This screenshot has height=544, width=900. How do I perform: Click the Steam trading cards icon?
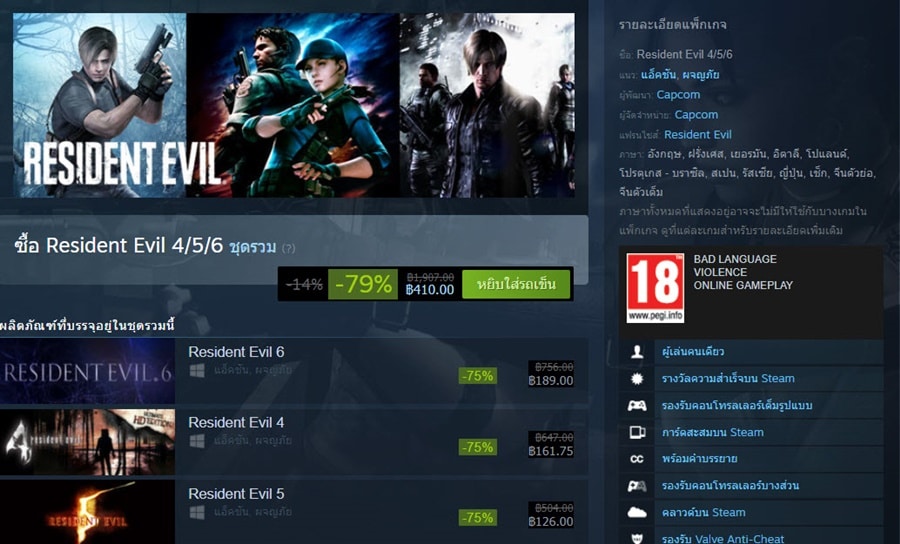pyautogui.click(x=637, y=432)
